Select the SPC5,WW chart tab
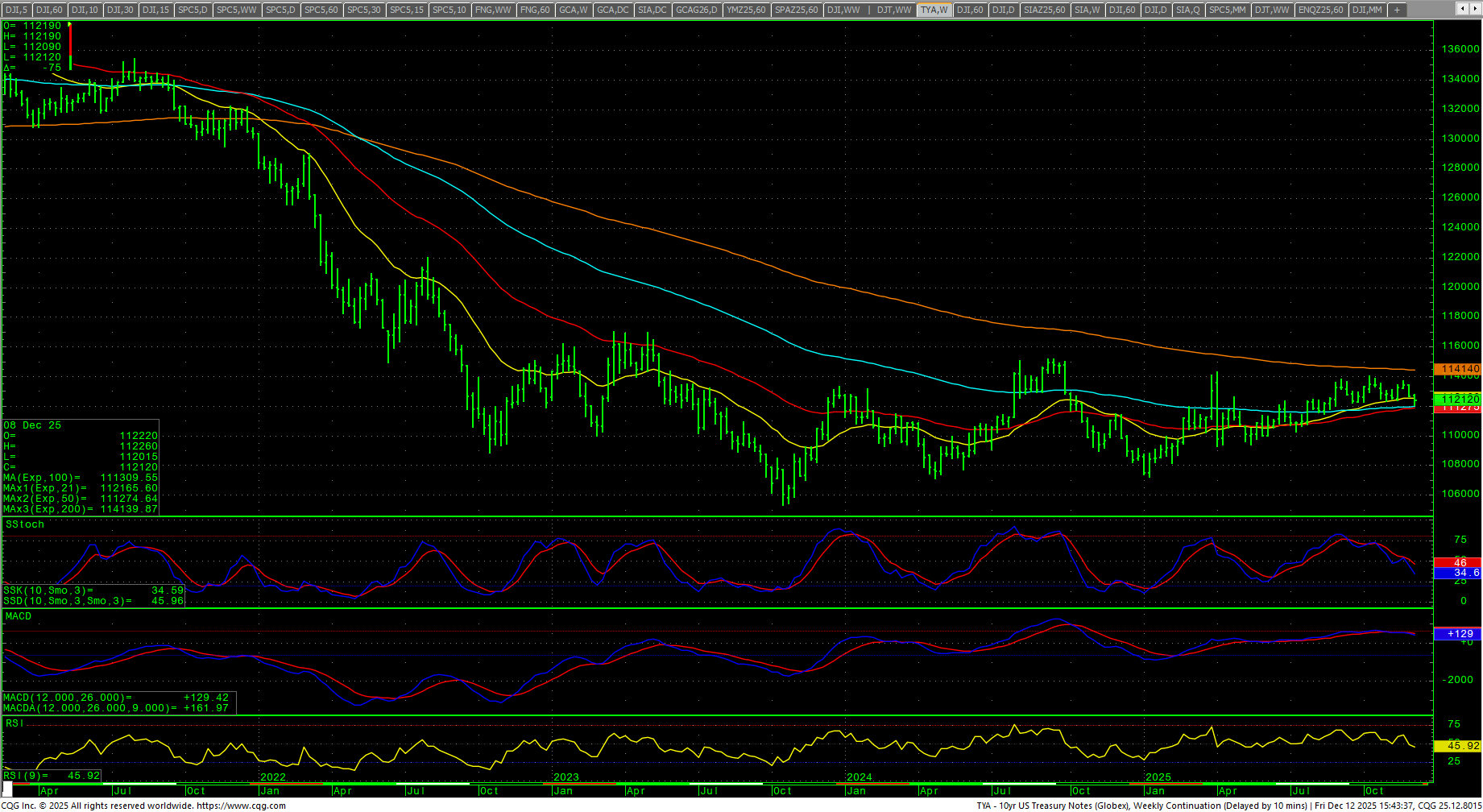The height and width of the screenshot is (812, 1483). [237, 10]
